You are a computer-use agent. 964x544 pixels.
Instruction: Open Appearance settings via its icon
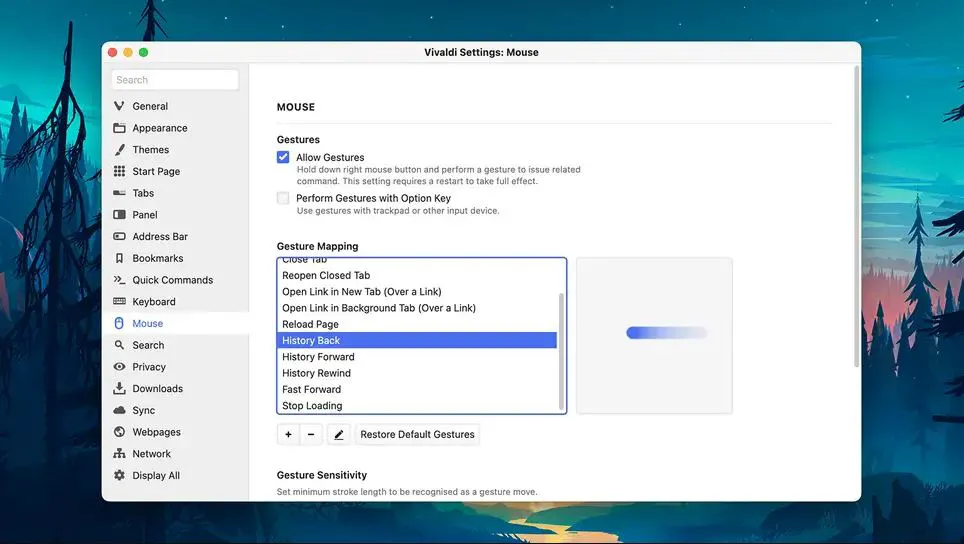point(119,128)
